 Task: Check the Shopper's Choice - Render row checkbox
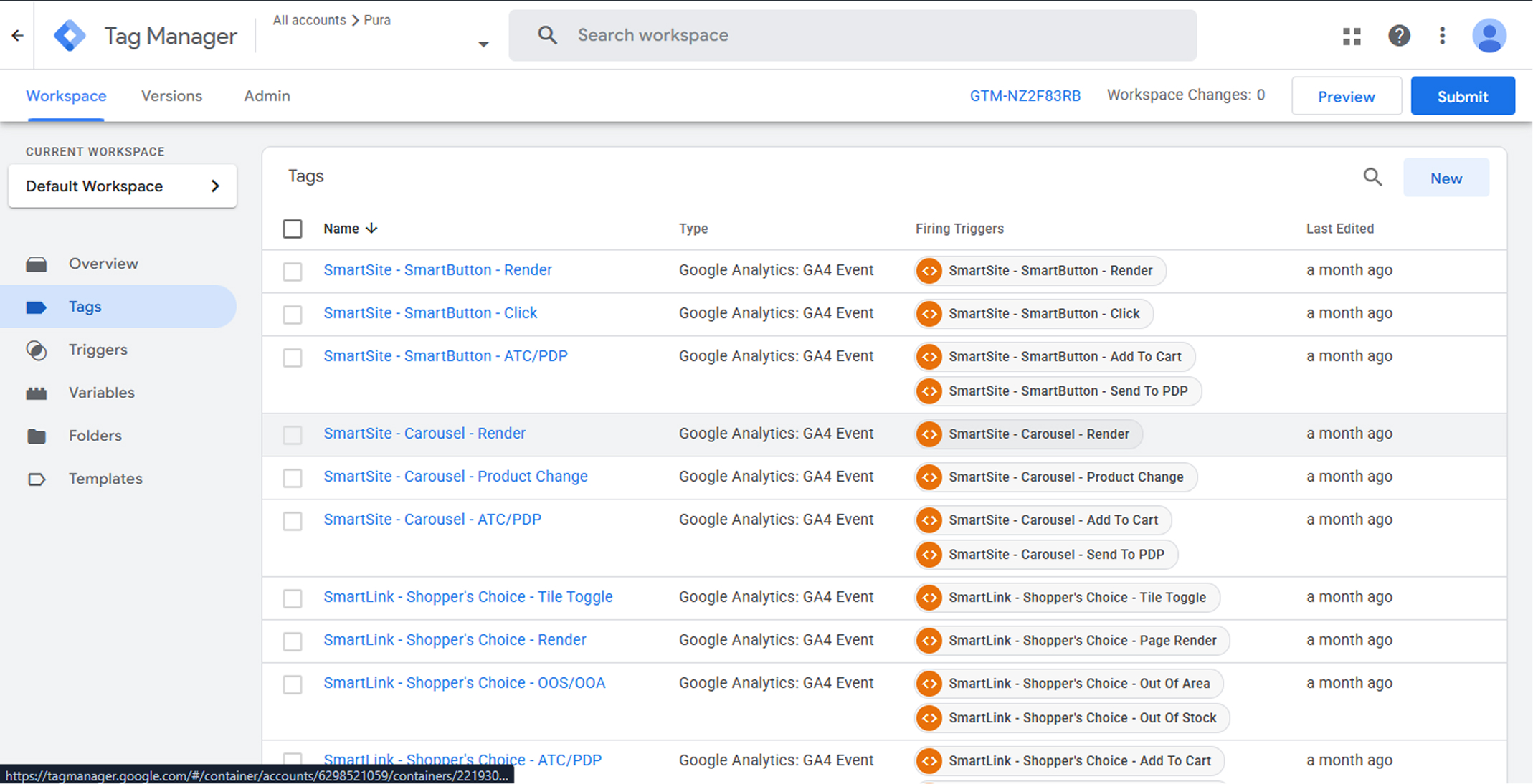293,641
